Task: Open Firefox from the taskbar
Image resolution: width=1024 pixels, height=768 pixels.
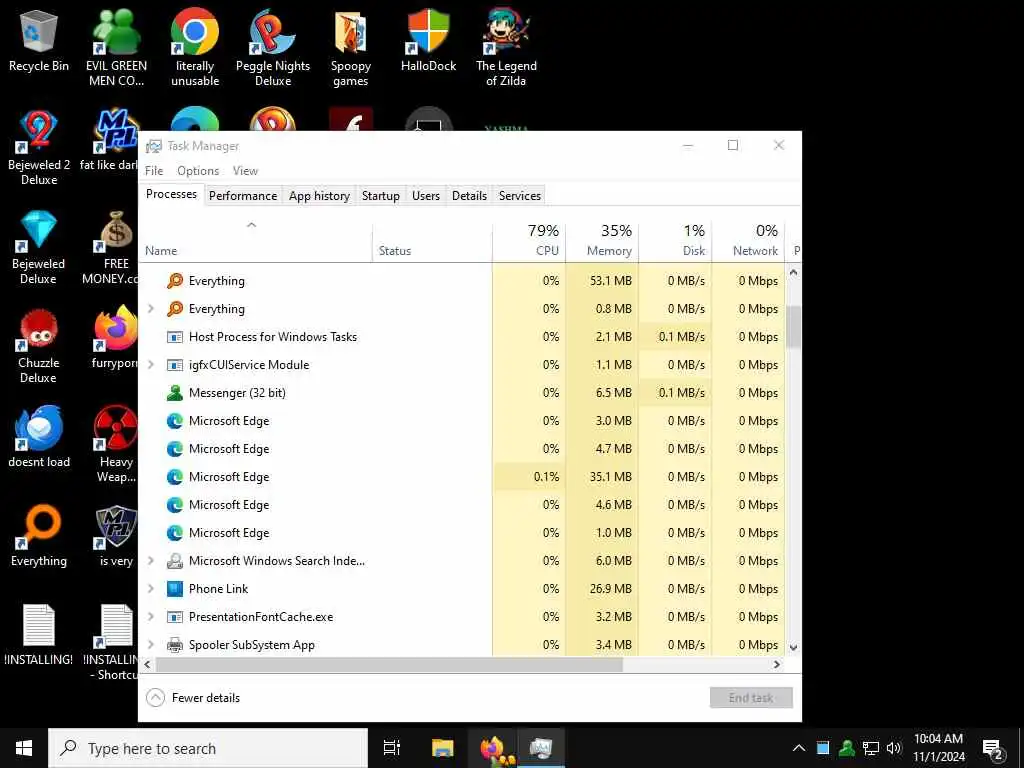Action: click(492, 748)
